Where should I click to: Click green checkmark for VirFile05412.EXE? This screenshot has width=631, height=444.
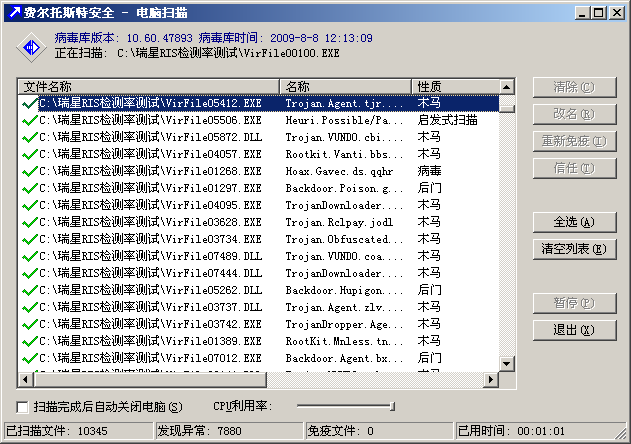[x=30, y=103]
